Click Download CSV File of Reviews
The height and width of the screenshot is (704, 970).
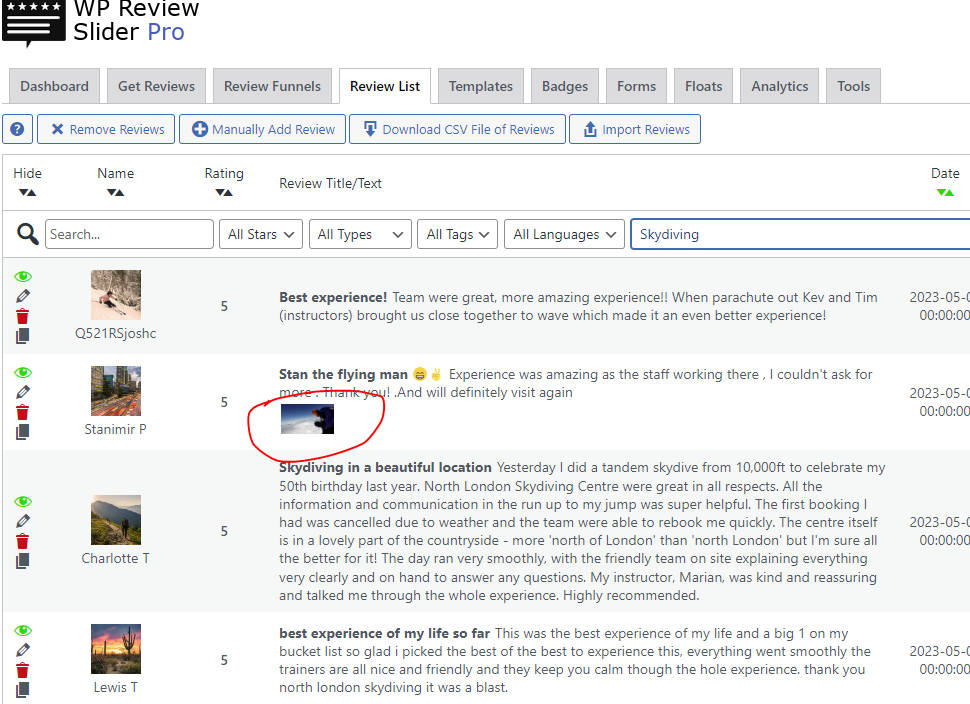tap(457, 129)
